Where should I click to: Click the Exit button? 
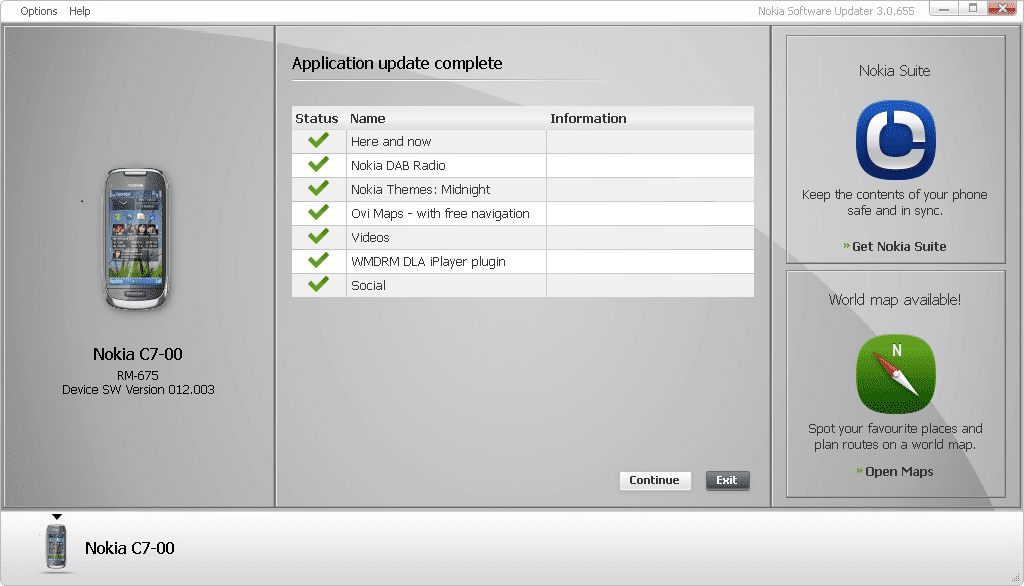coord(727,480)
